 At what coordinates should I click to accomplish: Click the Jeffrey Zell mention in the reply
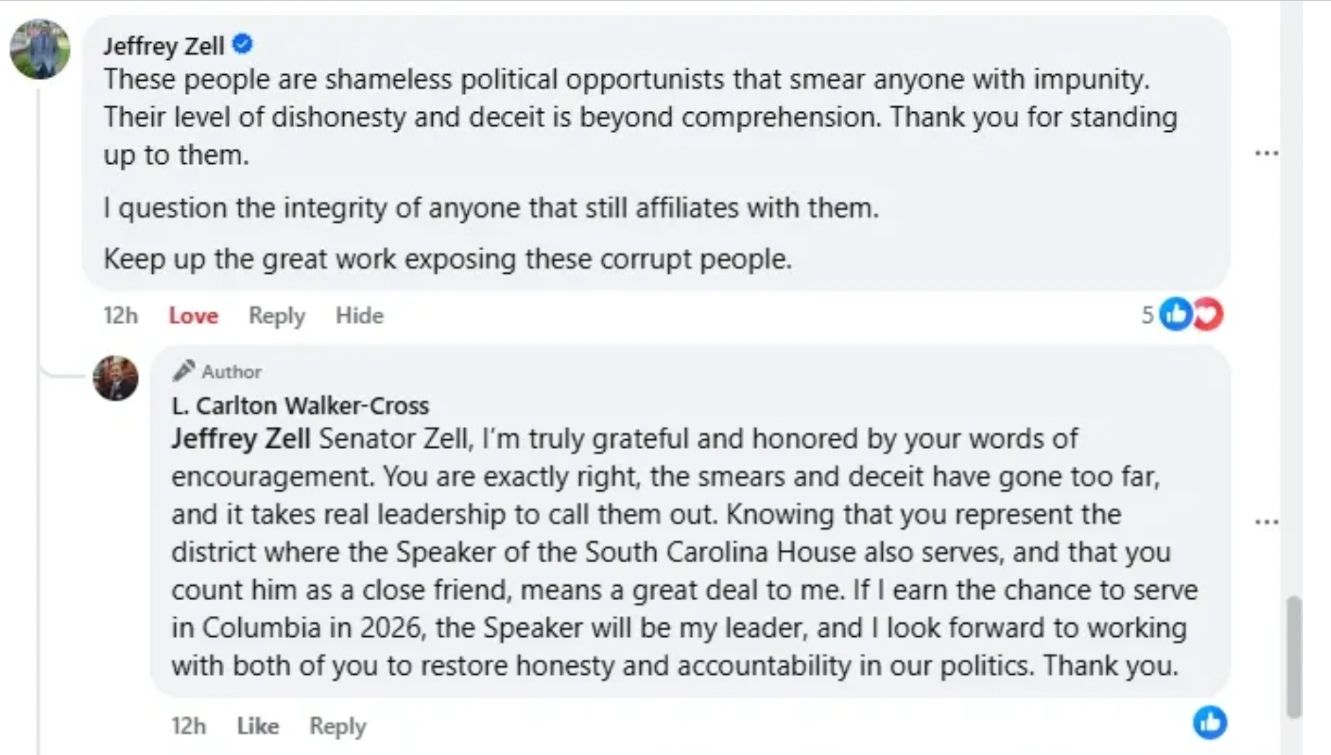[241, 439]
